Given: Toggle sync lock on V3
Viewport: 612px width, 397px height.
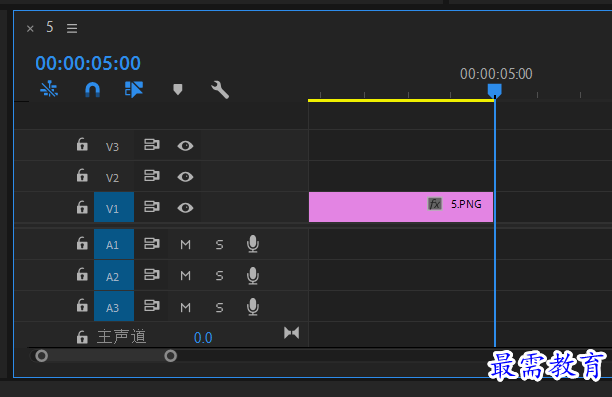Looking at the screenshot, I should click(x=152, y=145).
